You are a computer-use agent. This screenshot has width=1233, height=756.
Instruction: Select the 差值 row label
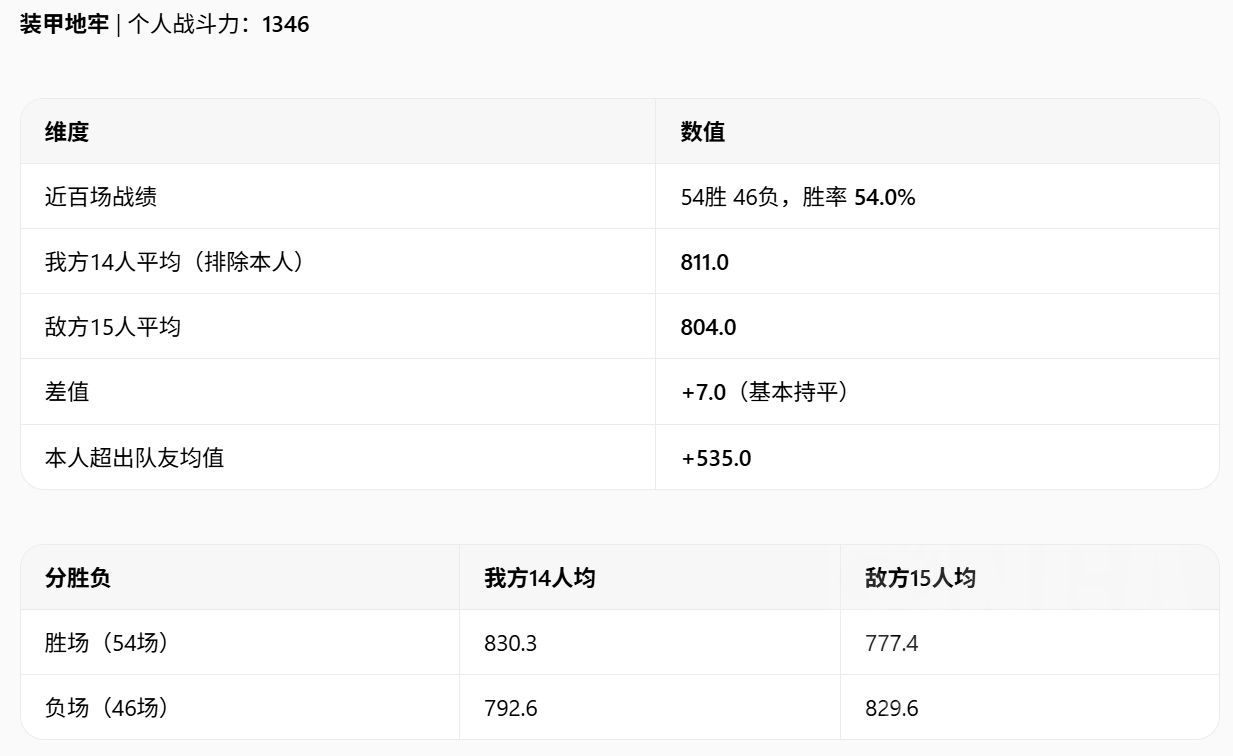(67, 392)
